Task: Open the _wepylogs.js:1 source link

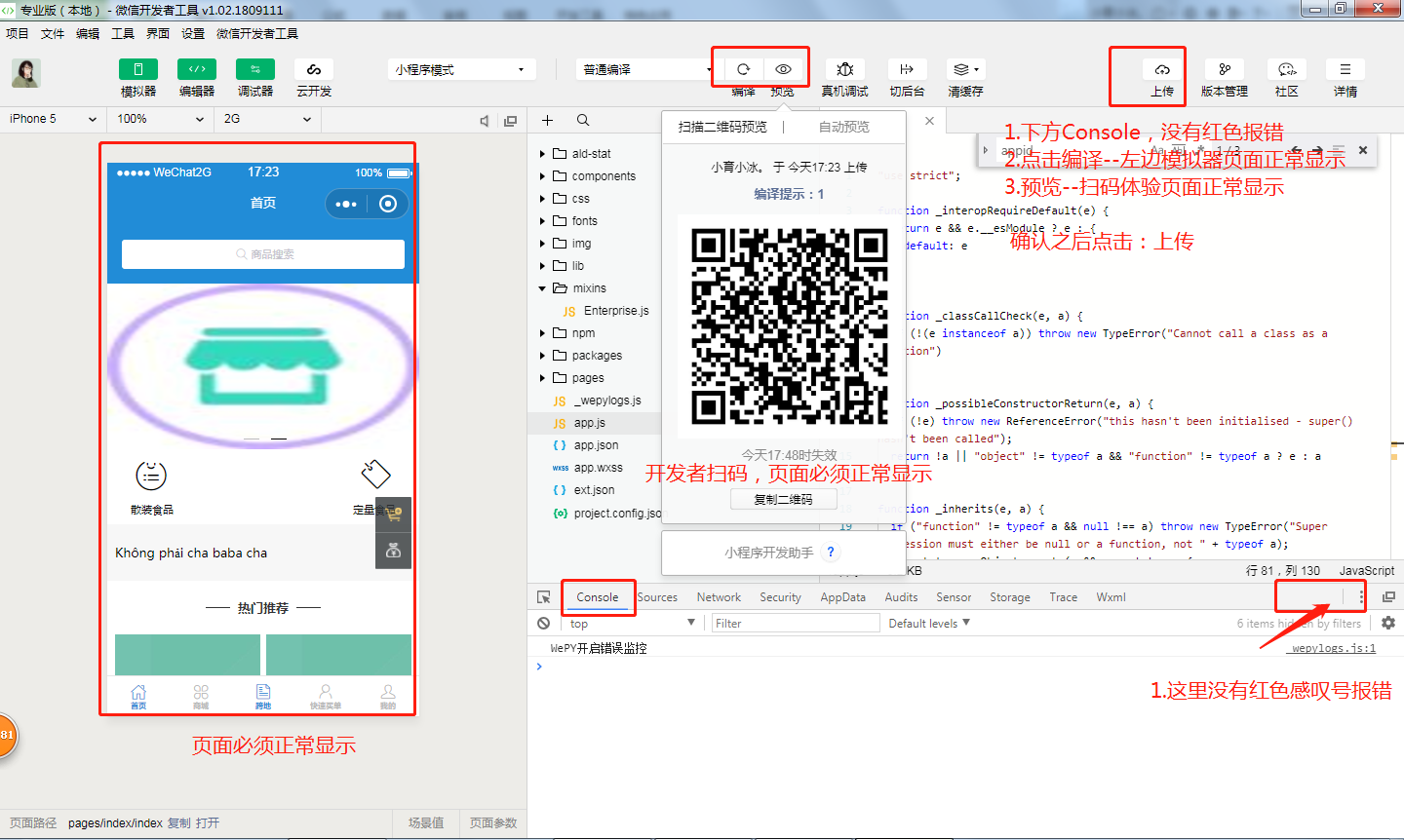Action: coord(1334,648)
